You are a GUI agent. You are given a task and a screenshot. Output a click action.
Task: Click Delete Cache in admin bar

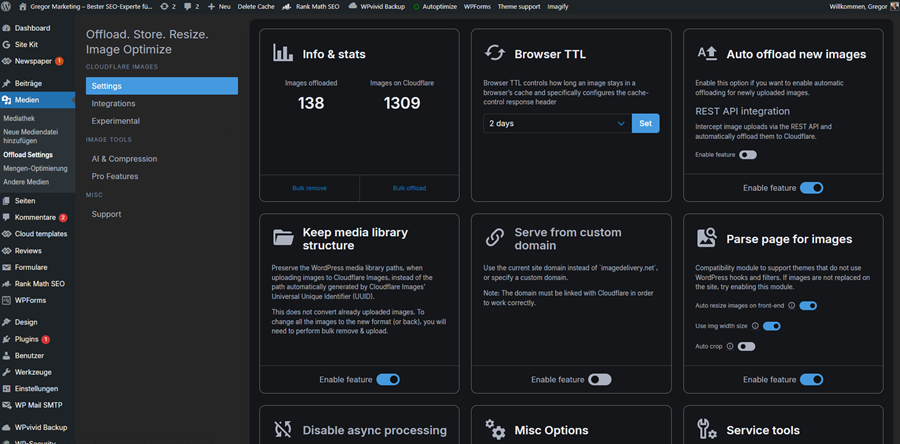click(257, 7)
